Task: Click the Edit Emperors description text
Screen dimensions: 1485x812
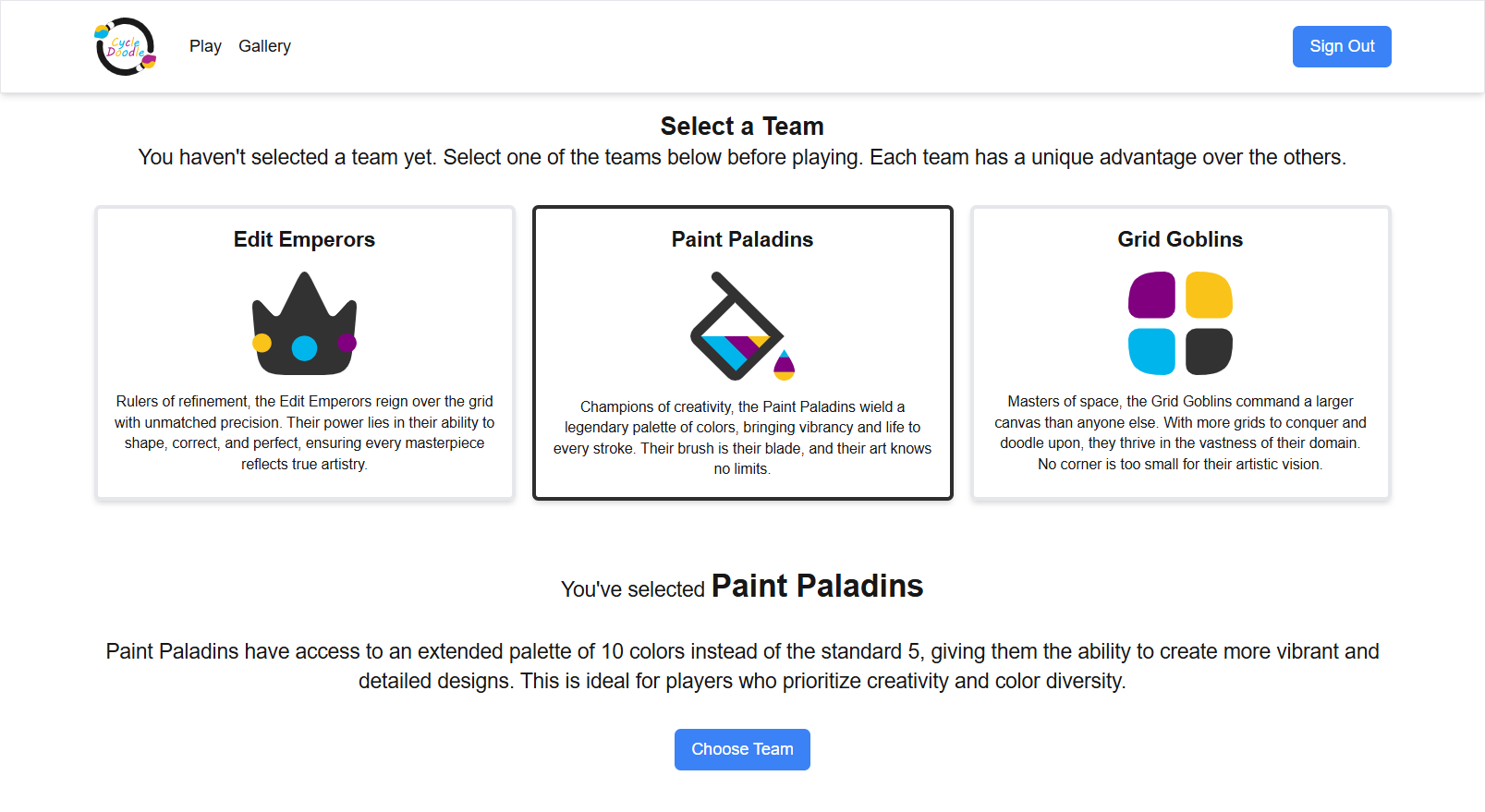Action: [x=304, y=432]
